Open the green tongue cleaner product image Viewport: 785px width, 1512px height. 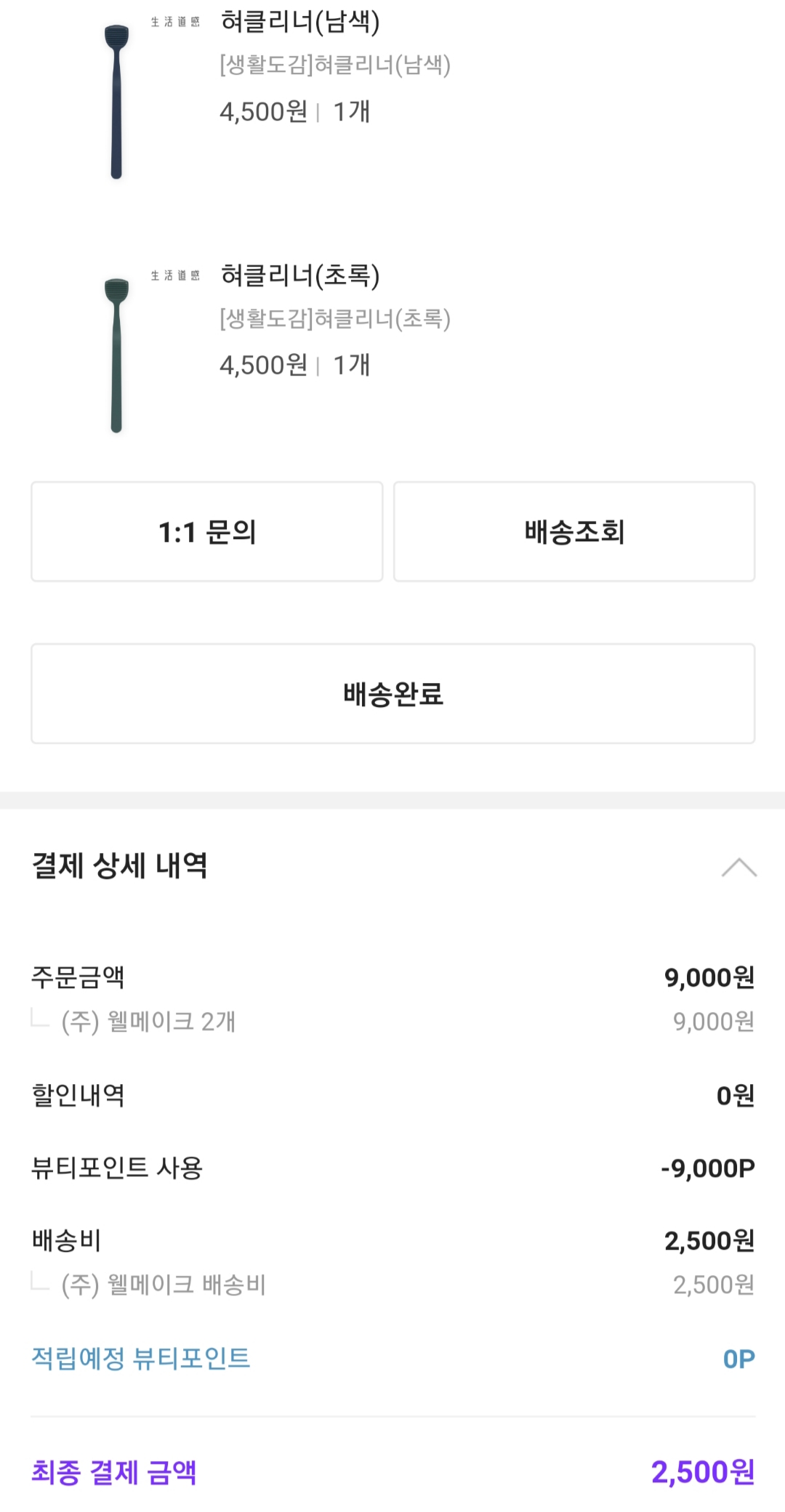116,355
